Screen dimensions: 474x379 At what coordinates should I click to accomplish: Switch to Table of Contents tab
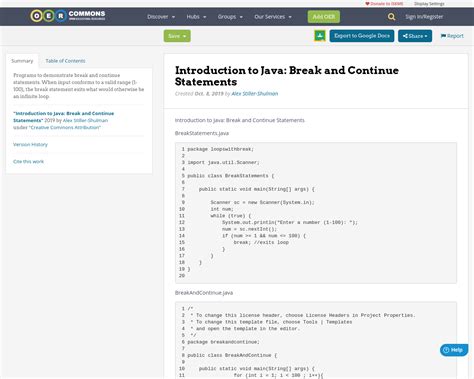point(65,61)
